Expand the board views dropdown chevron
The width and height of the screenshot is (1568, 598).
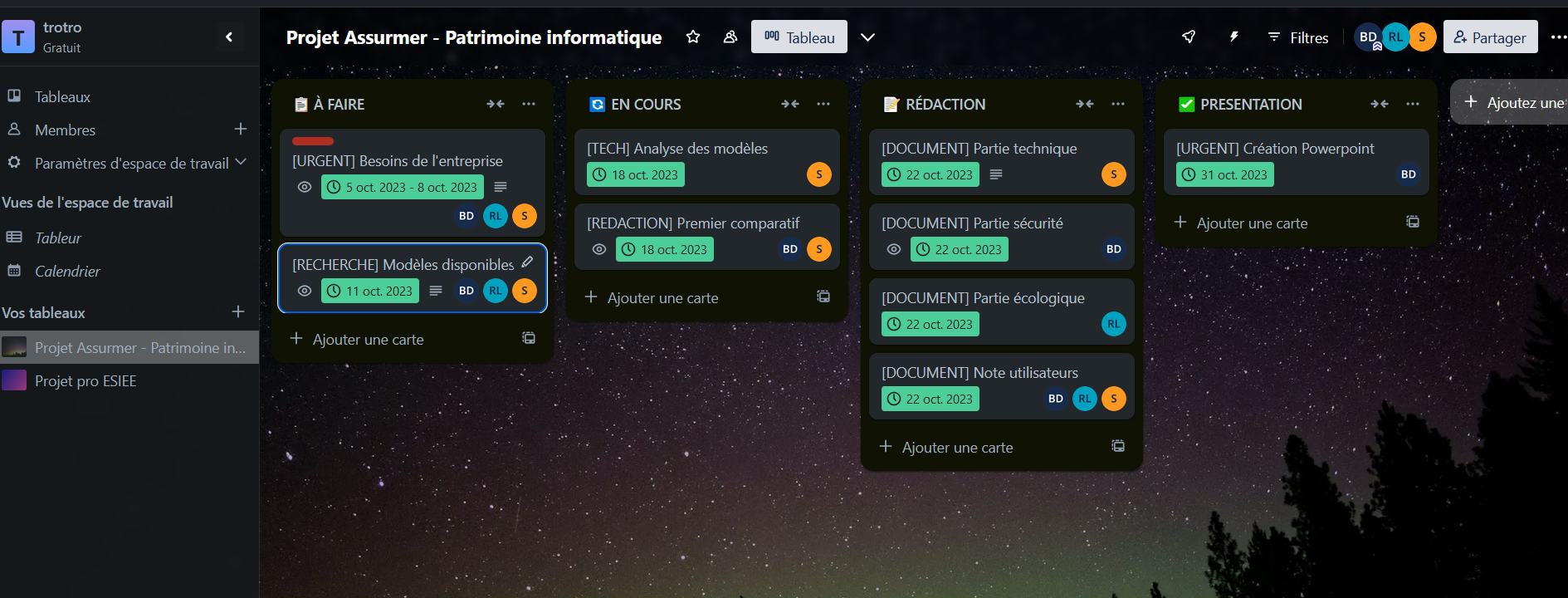pos(867,37)
